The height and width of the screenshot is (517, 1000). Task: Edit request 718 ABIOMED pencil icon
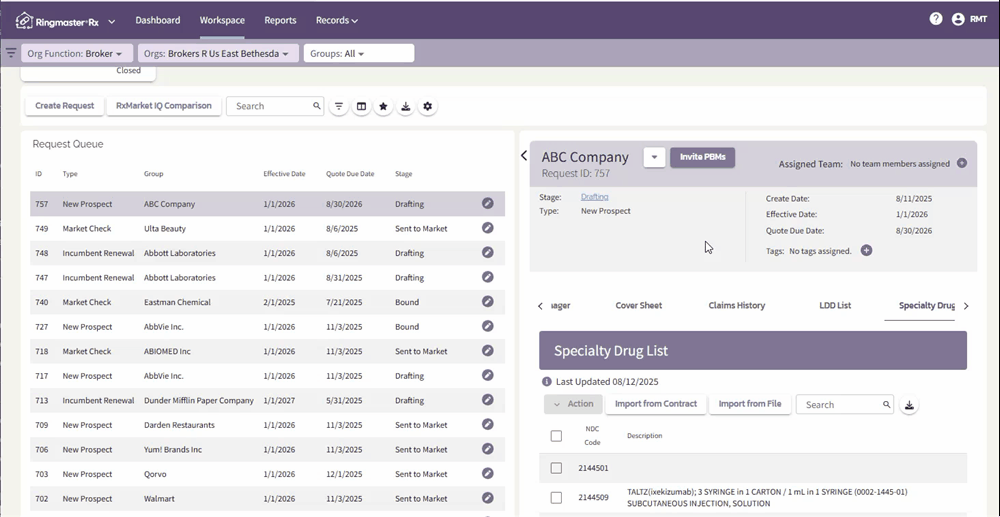(487, 351)
